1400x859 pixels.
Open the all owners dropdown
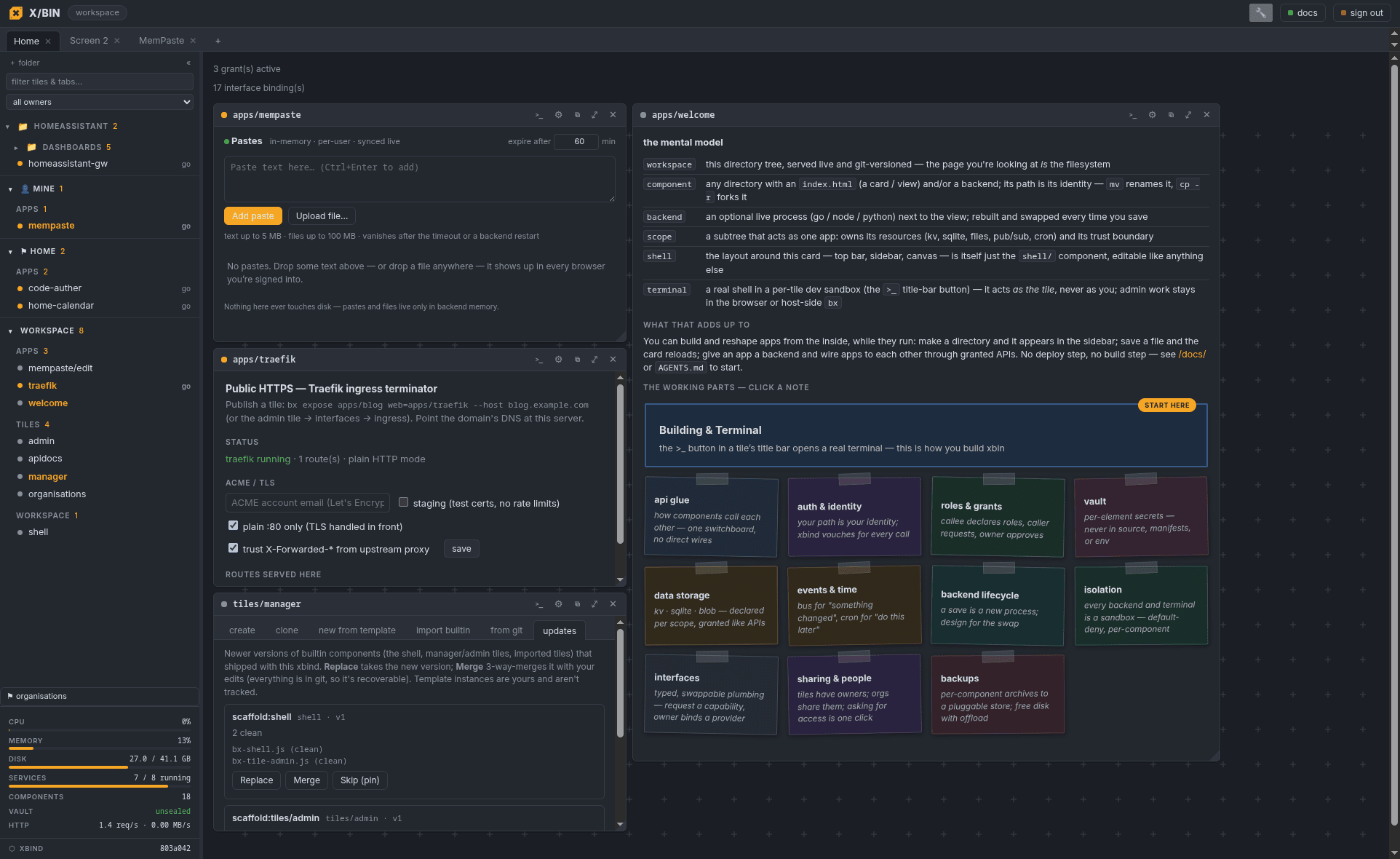tap(100, 102)
